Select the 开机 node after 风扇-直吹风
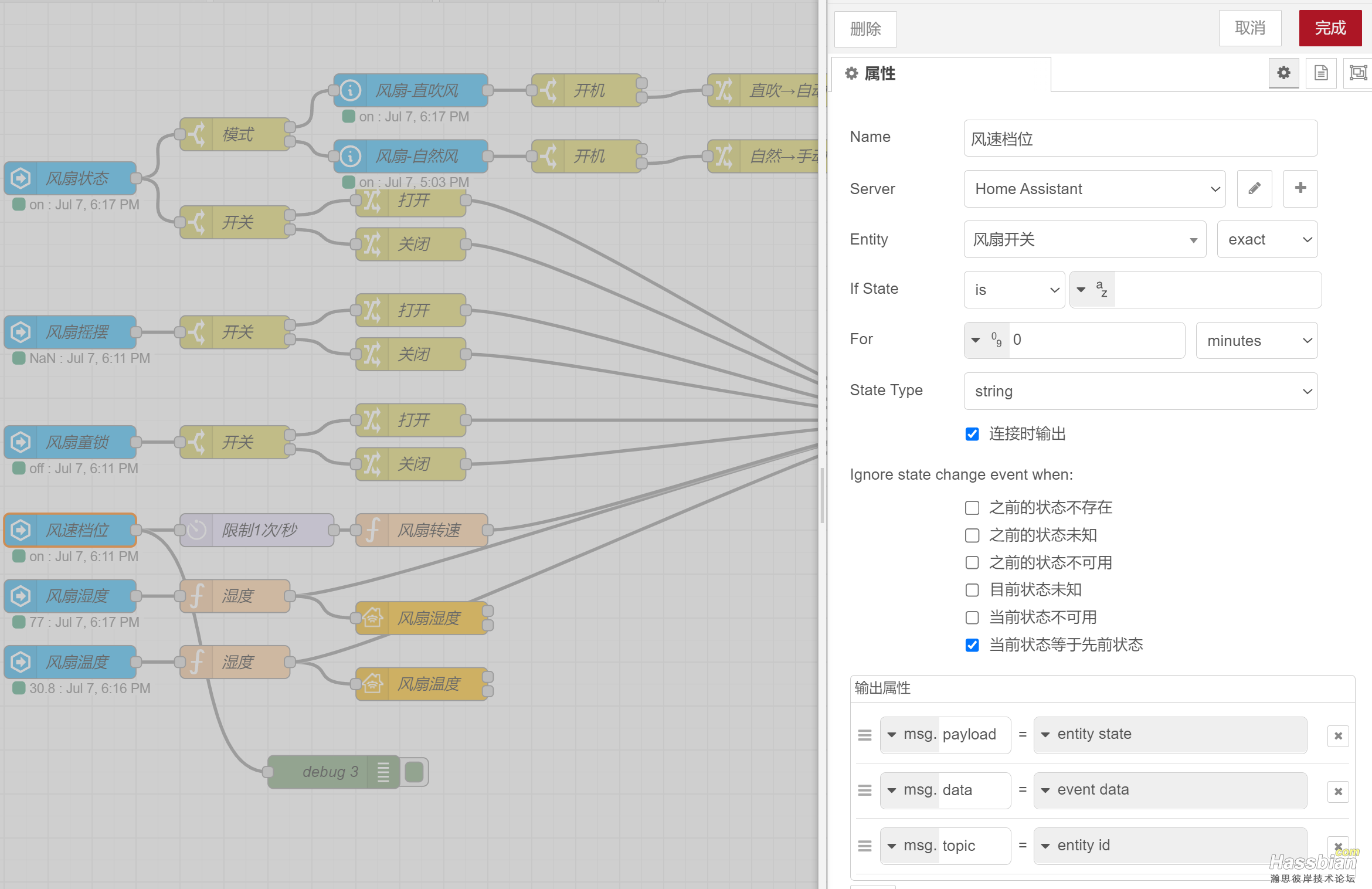 click(x=586, y=90)
